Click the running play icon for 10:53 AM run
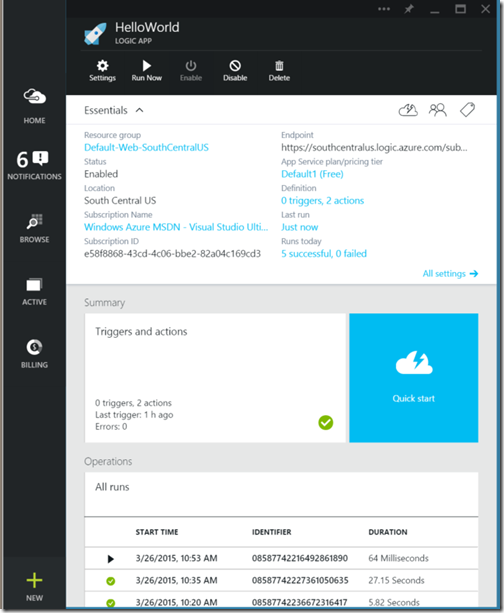504x613 pixels. click(x=111, y=559)
